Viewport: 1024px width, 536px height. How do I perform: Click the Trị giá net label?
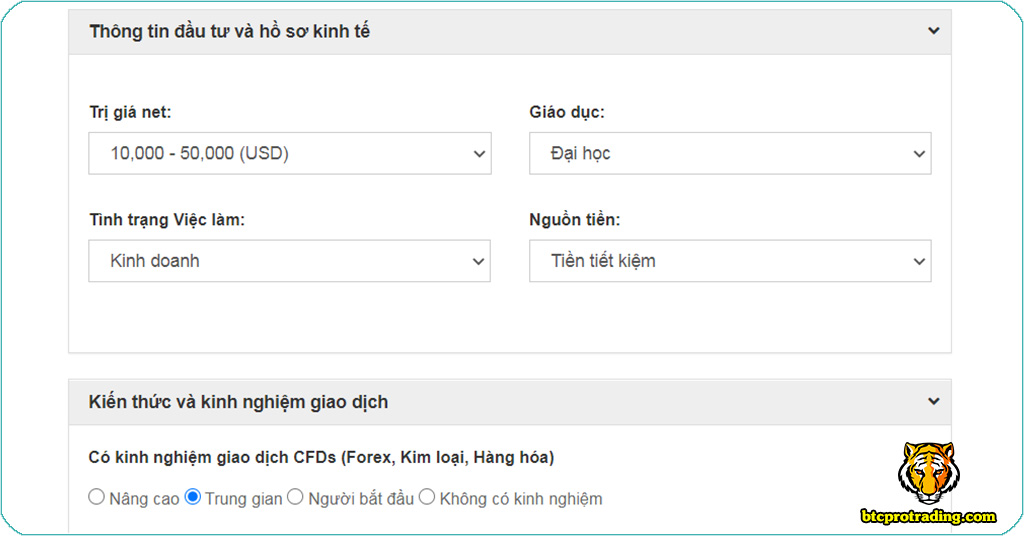(x=130, y=112)
